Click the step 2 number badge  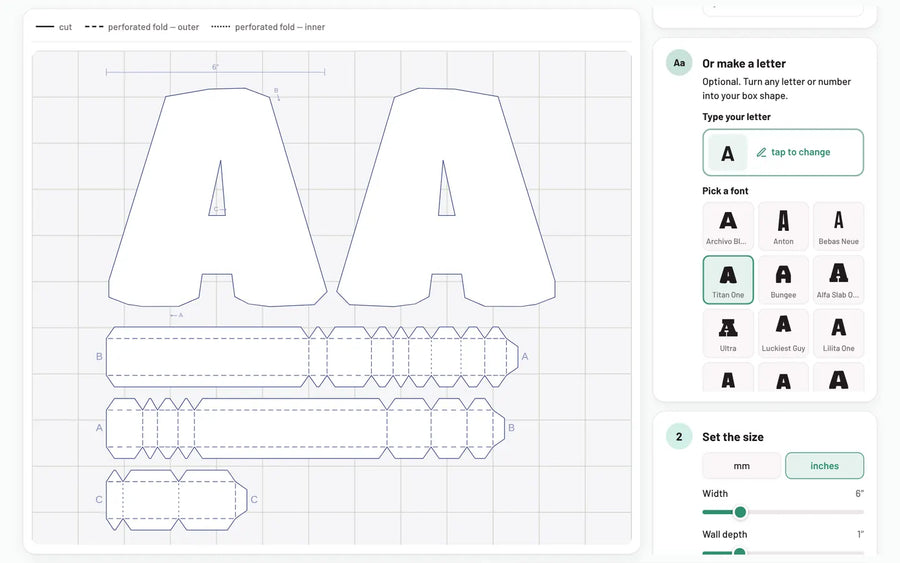[679, 437]
